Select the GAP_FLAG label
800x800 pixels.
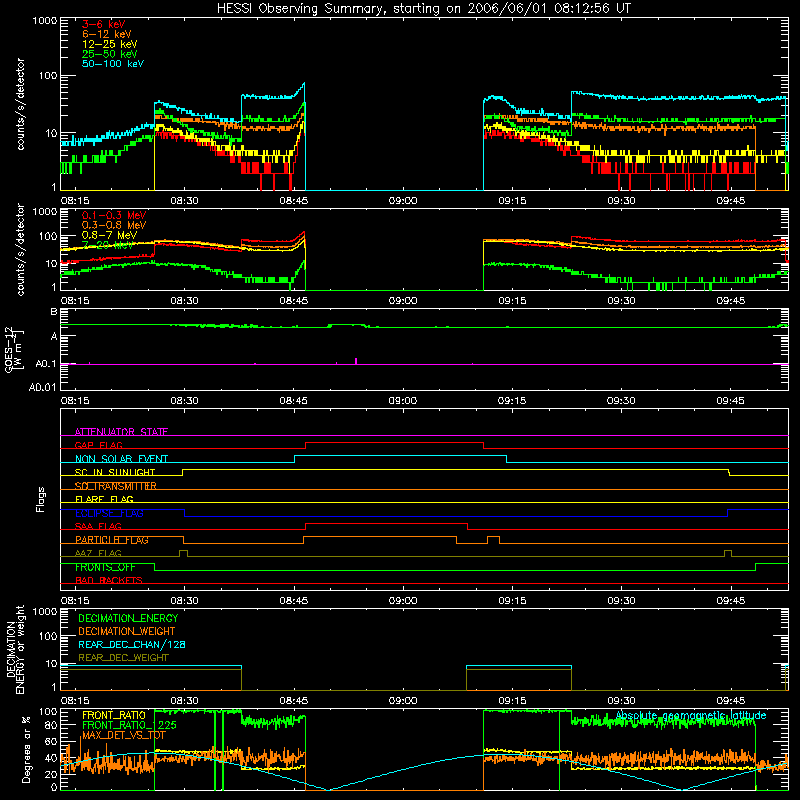coord(99,445)
